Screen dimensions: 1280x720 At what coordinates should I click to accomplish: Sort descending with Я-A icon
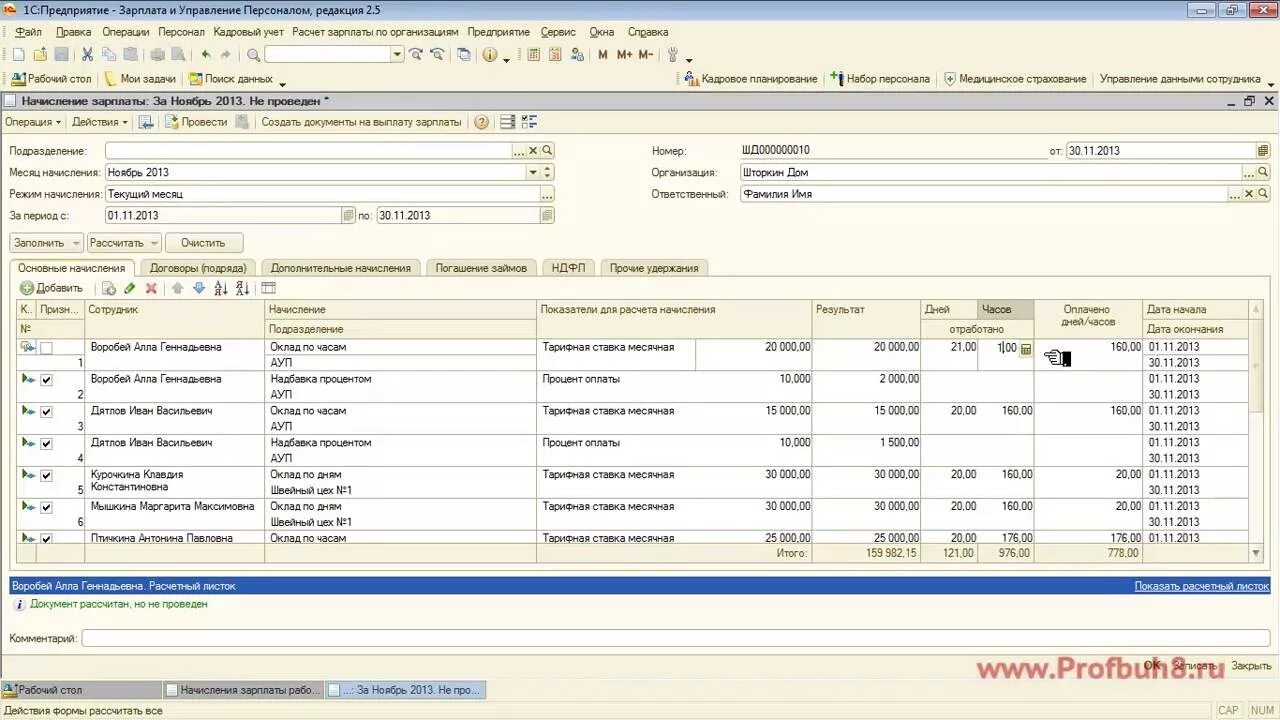(x=243, y=288)
